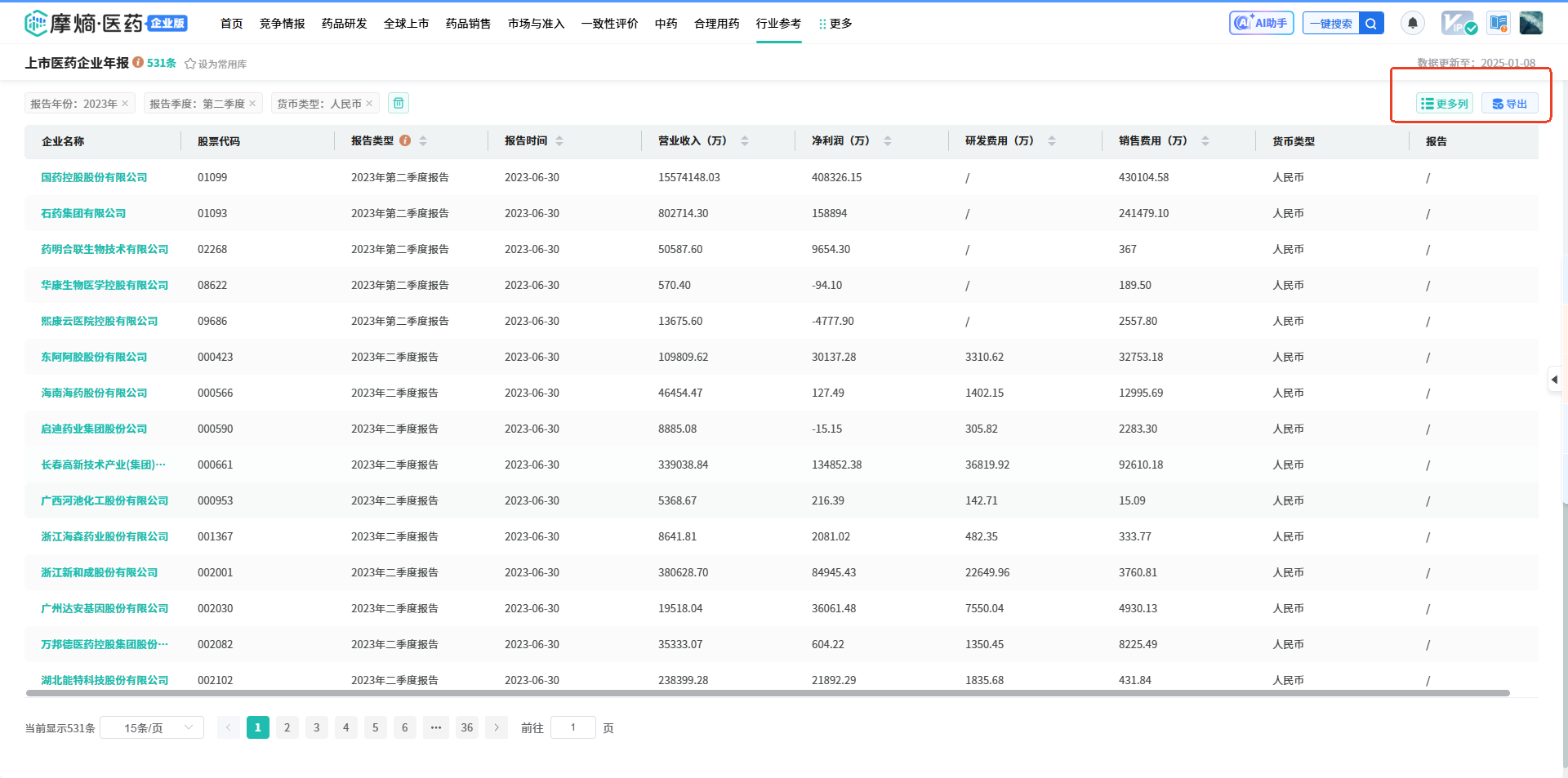The height and width of the screenshot is (778, 1568).
Task: Open the notification bell
Action: 1413,23
